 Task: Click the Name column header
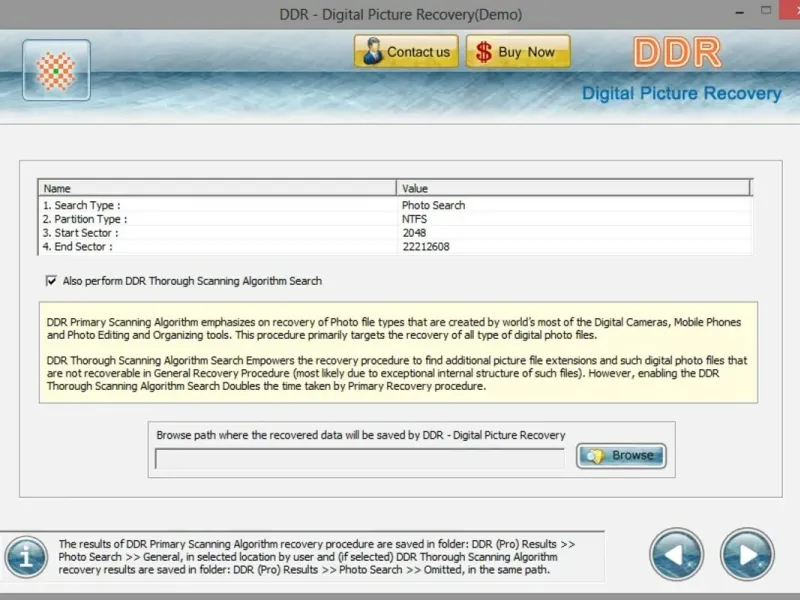point(217,188)
